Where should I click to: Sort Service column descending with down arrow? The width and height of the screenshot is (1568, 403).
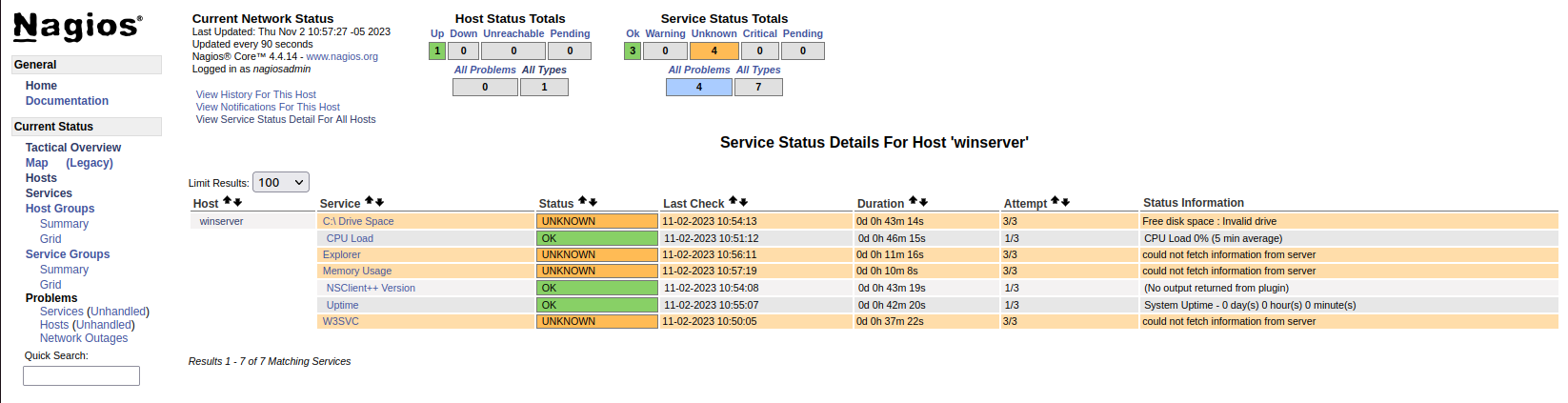pos(380,202)
